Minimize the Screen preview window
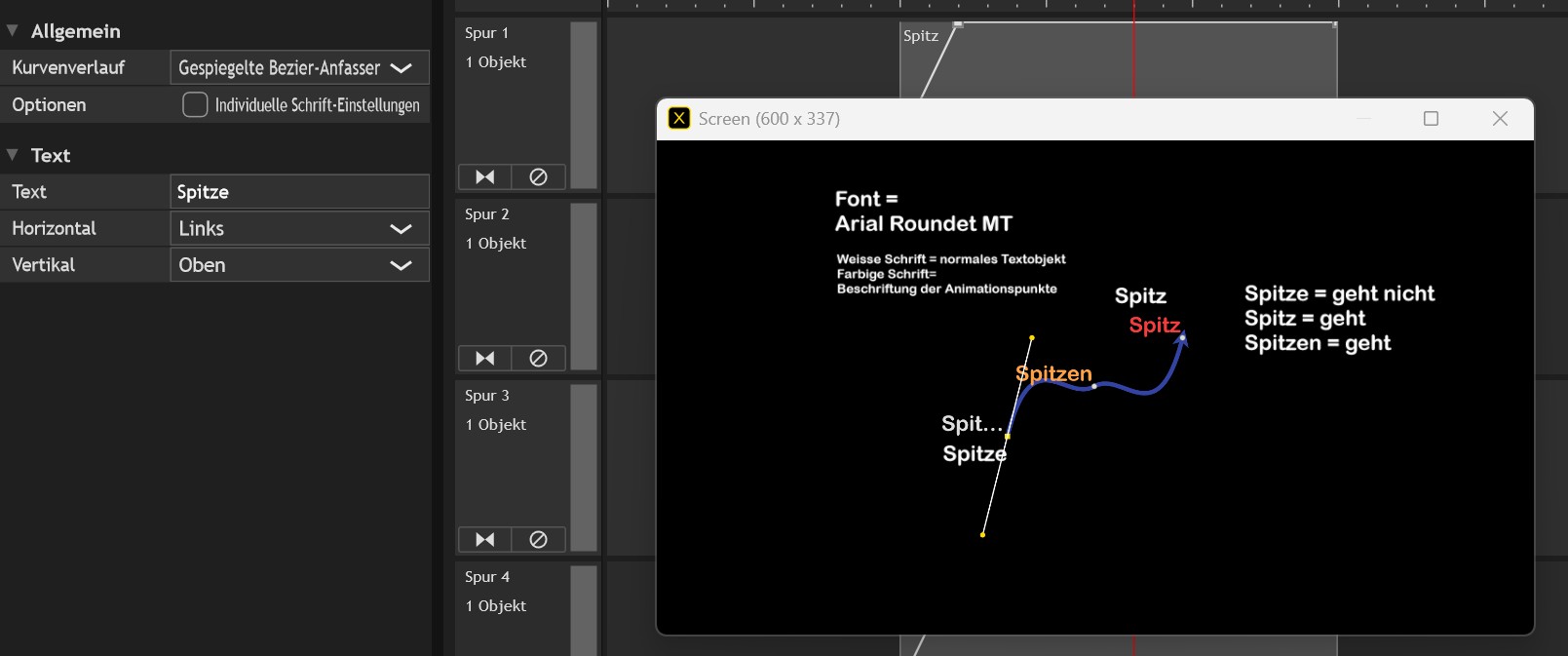The height and width of the screenshot is (656, 1568). (x=1363, y=119)
